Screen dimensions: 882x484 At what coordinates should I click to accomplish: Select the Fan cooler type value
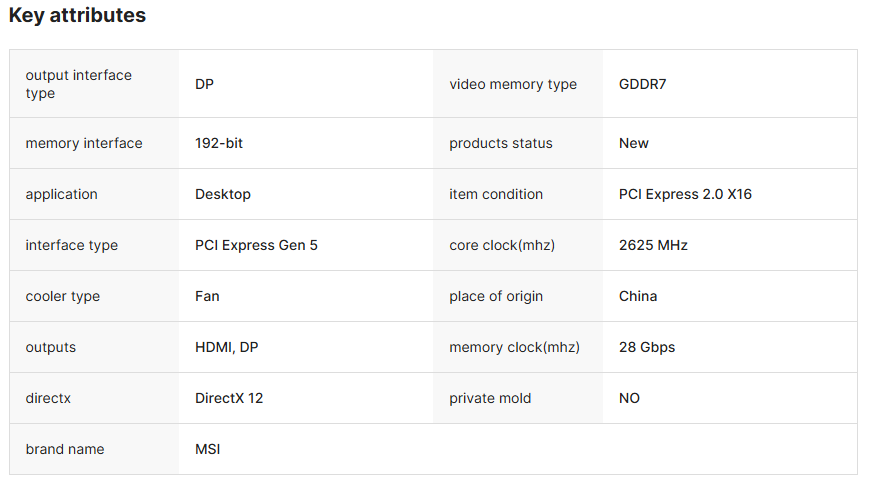[207, 297]
